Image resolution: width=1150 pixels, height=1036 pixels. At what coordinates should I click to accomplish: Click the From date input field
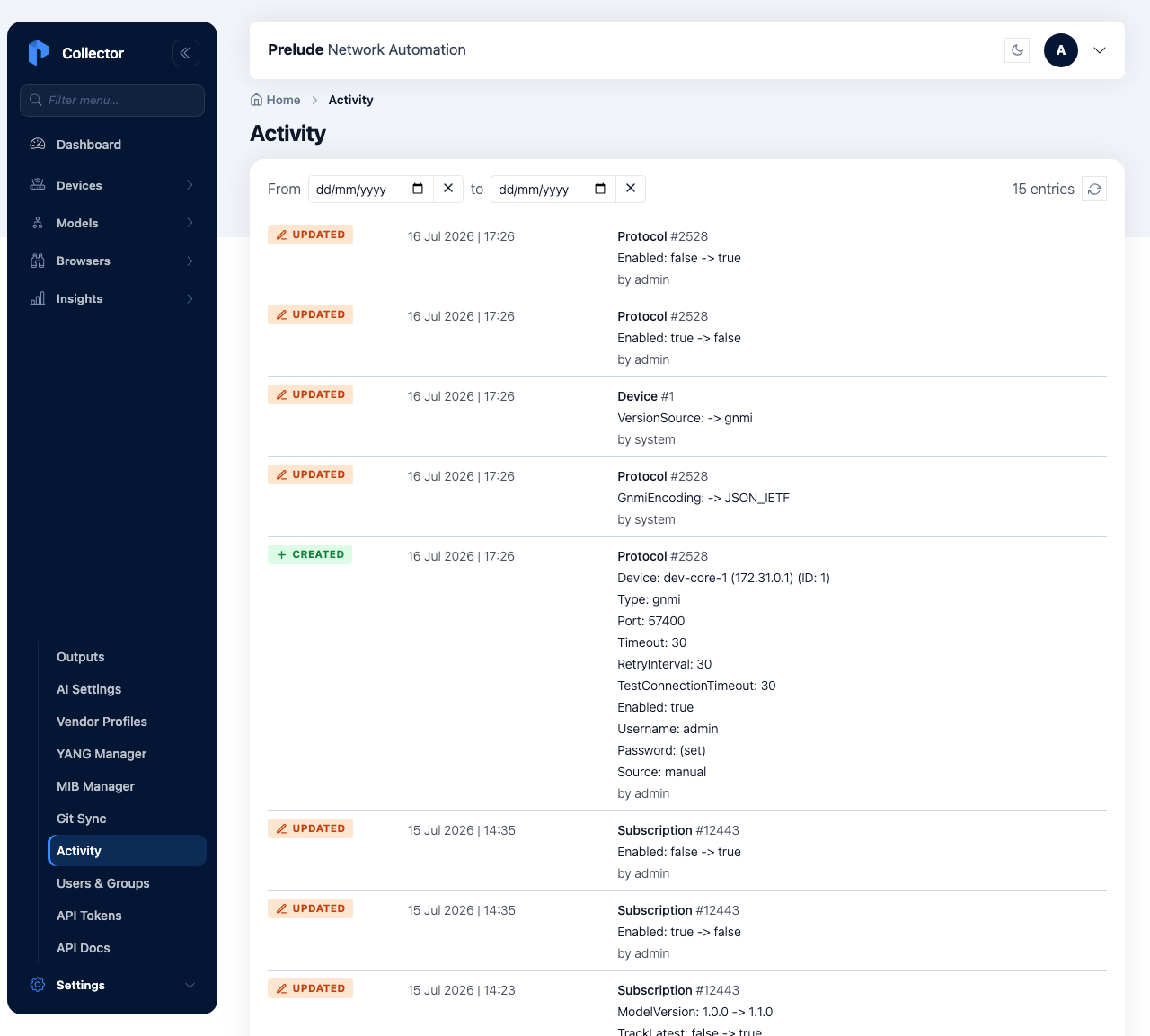point(370,189)
